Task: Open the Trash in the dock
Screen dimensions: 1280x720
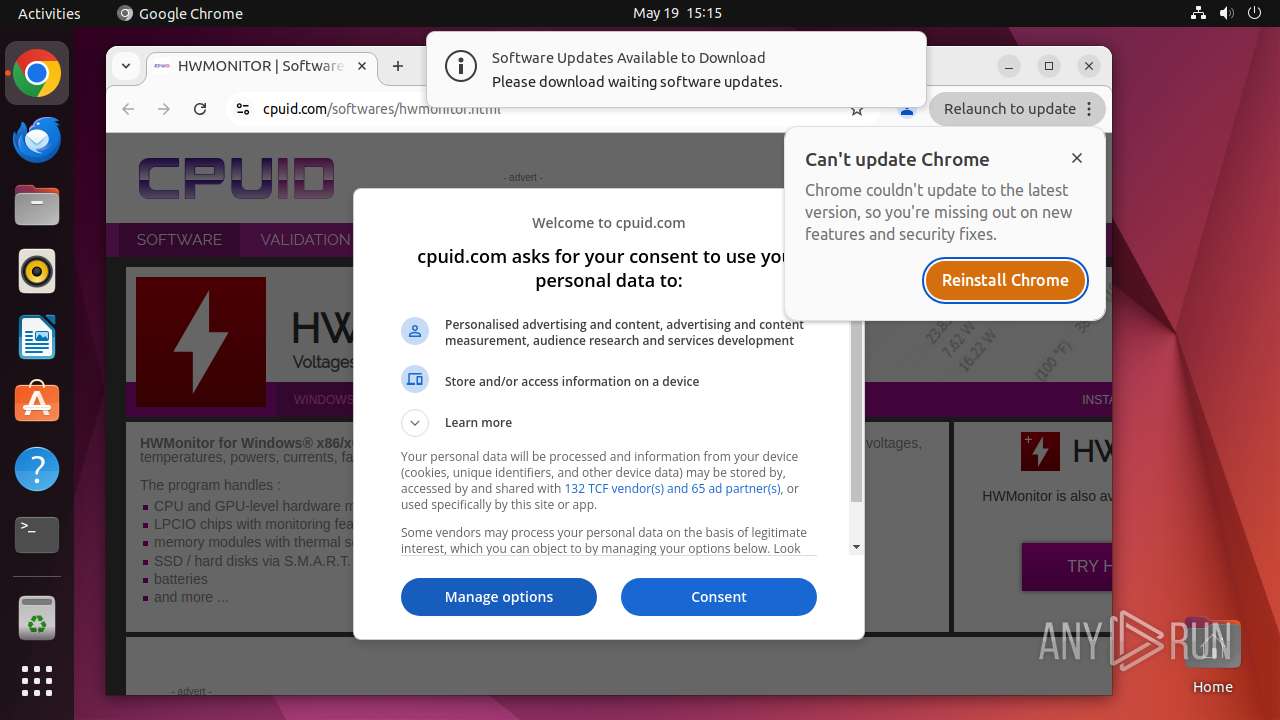Action: point(37,618)
